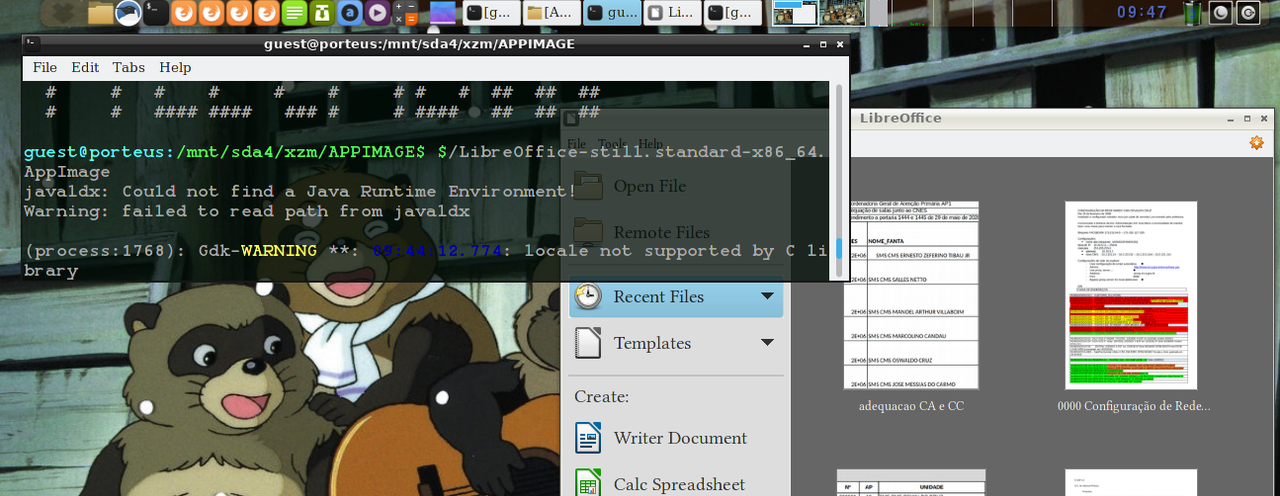This screenshot has height=496, width=1280.
Task: Open recent file thumbnail with UNIDADE table header
Action: [911, 482]
